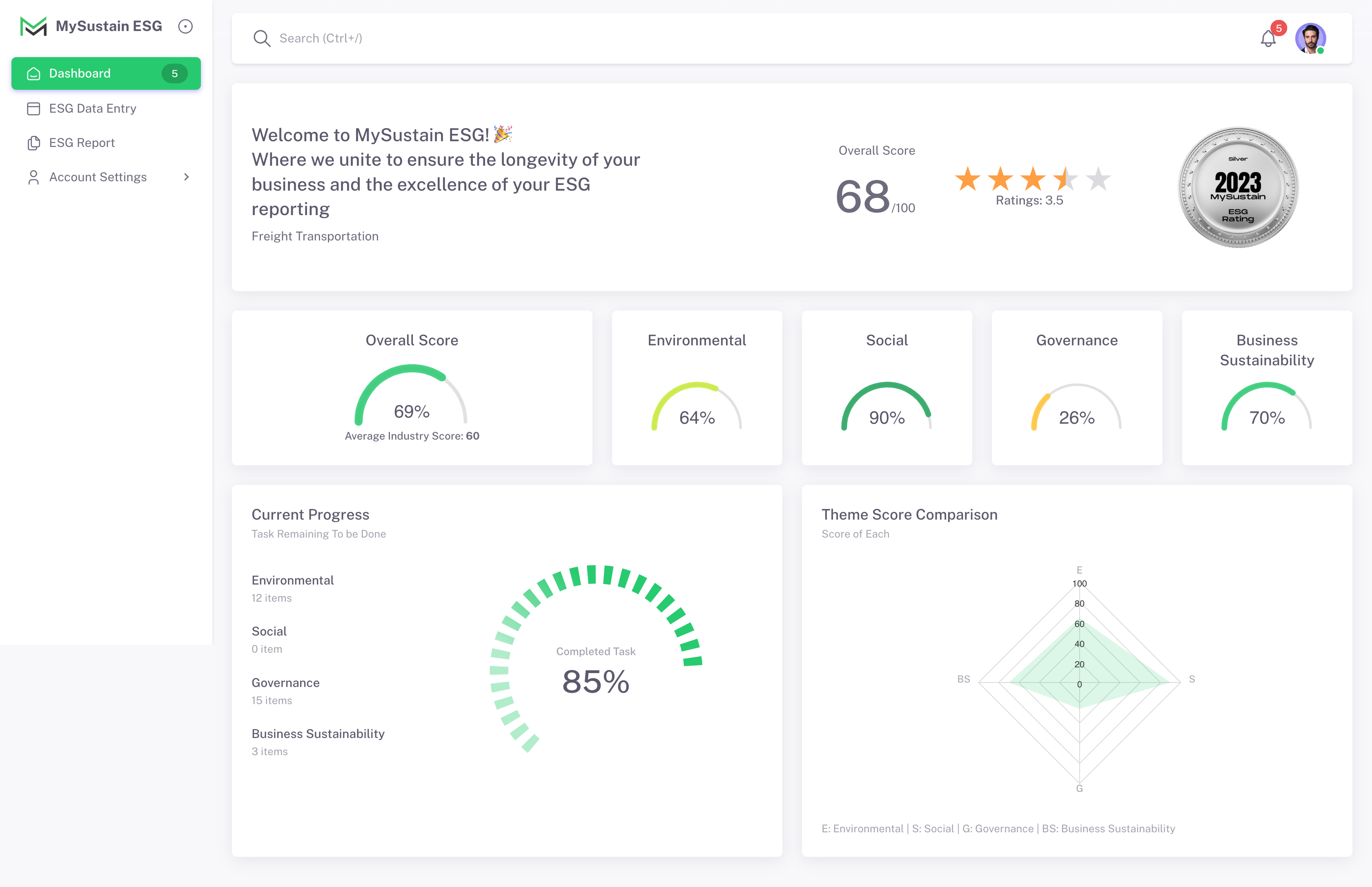Click the third rating star
This screenshot has width=1372, height=887.
tap(1033, 178)
